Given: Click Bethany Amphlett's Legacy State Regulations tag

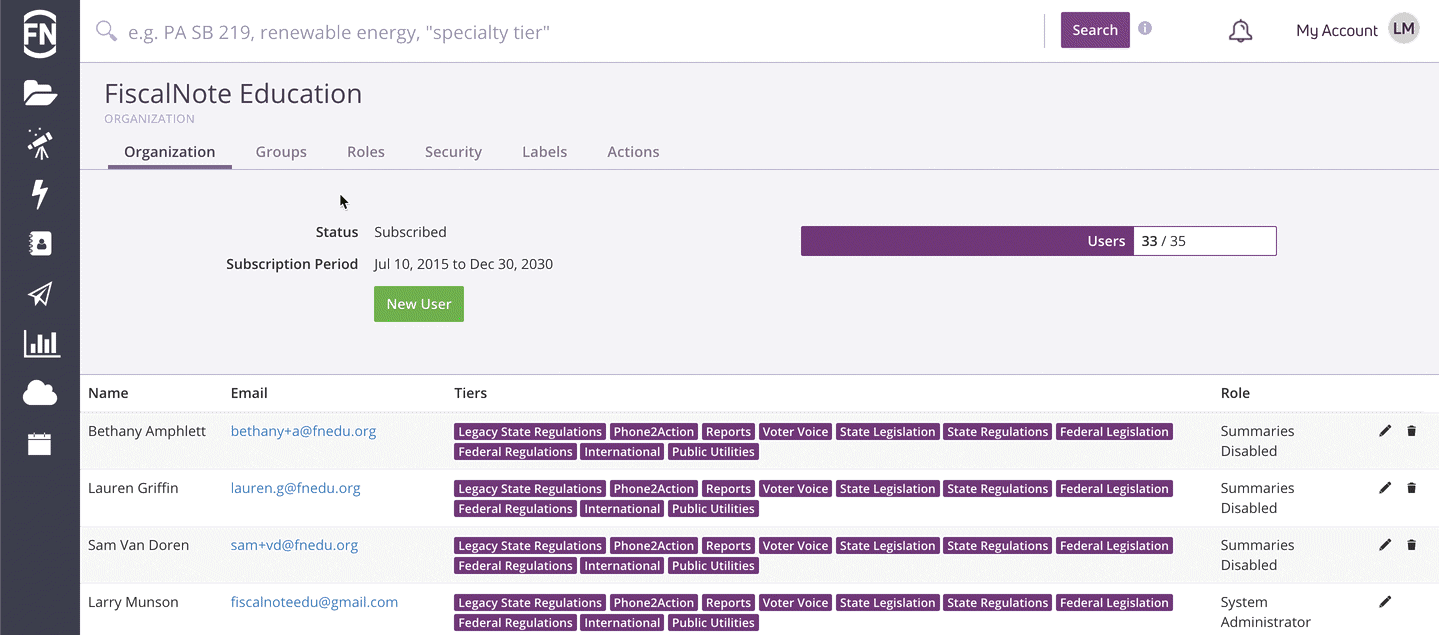Looking at the screenshot, I should pyautogui.click(x=530, y=432).
